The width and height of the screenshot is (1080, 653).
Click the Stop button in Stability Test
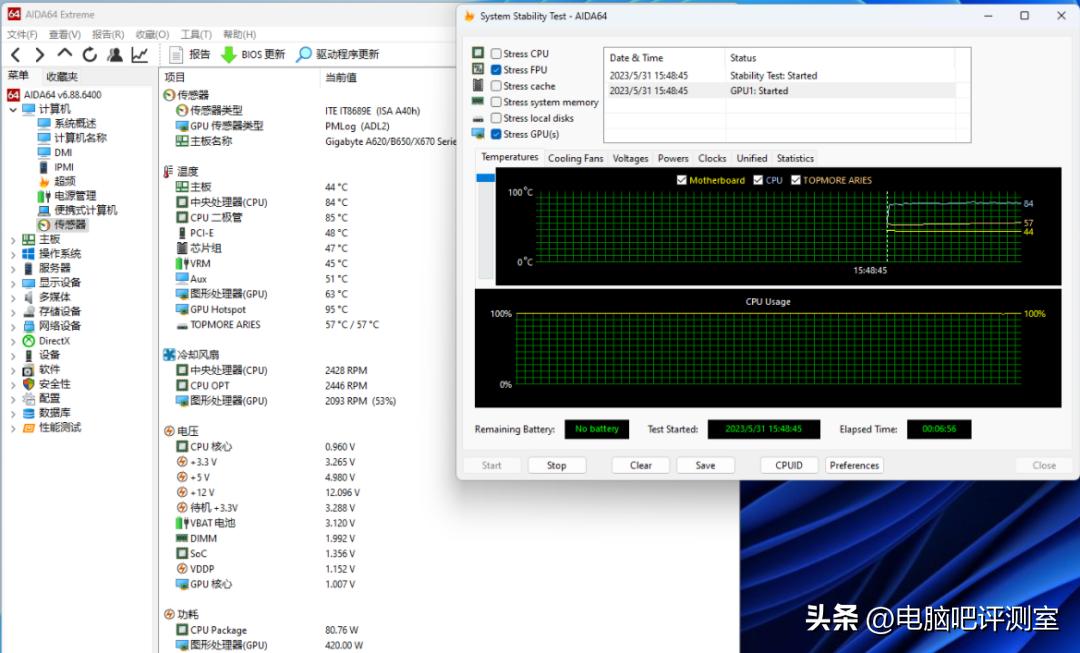(x=556, y=465)
